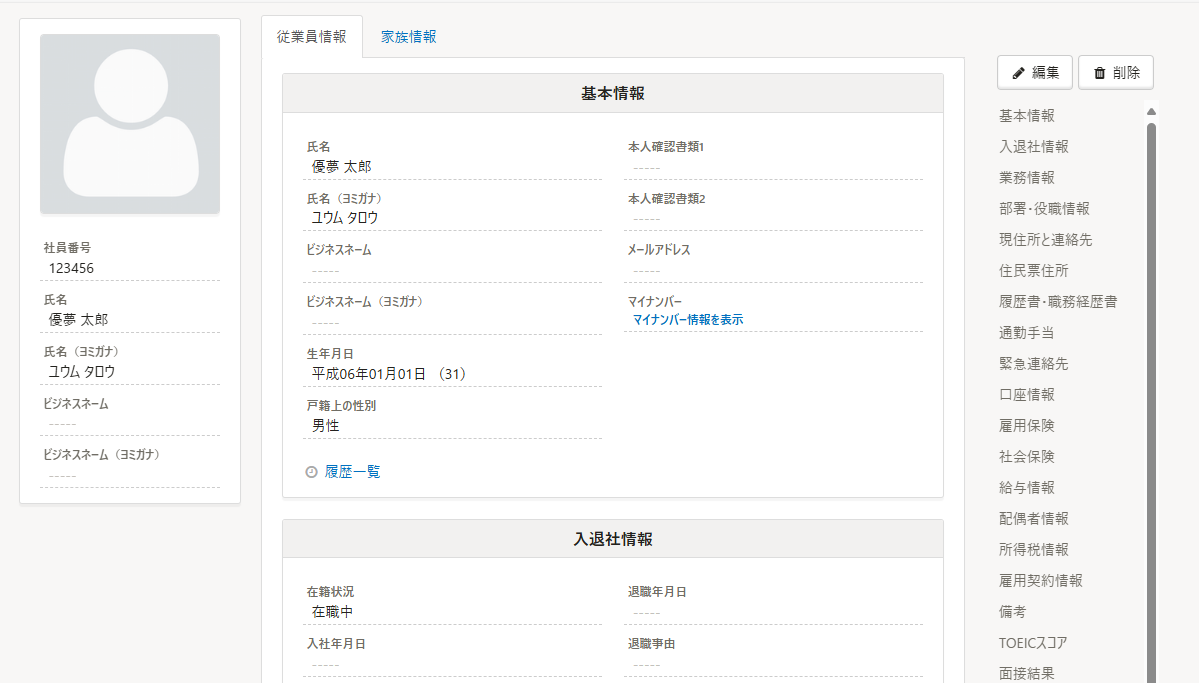Click the 入社年月日 field label

tap(336, 644)
